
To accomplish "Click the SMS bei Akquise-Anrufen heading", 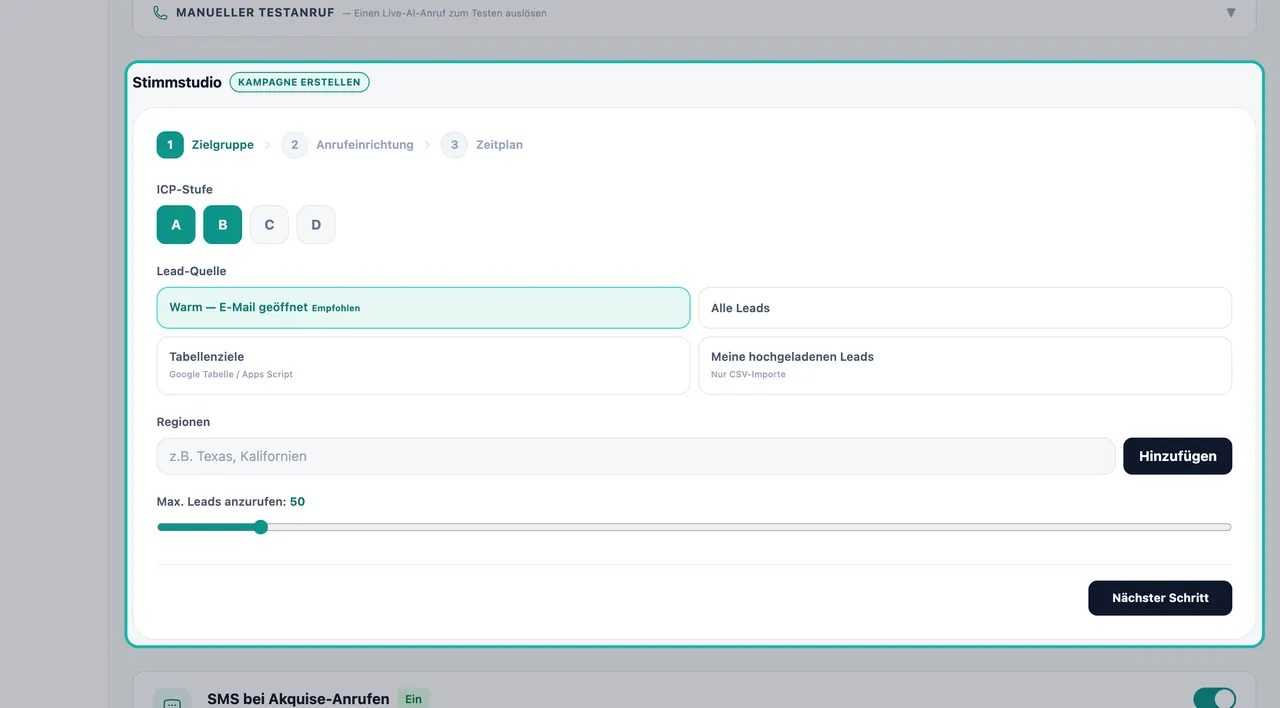I will point(298,699).
